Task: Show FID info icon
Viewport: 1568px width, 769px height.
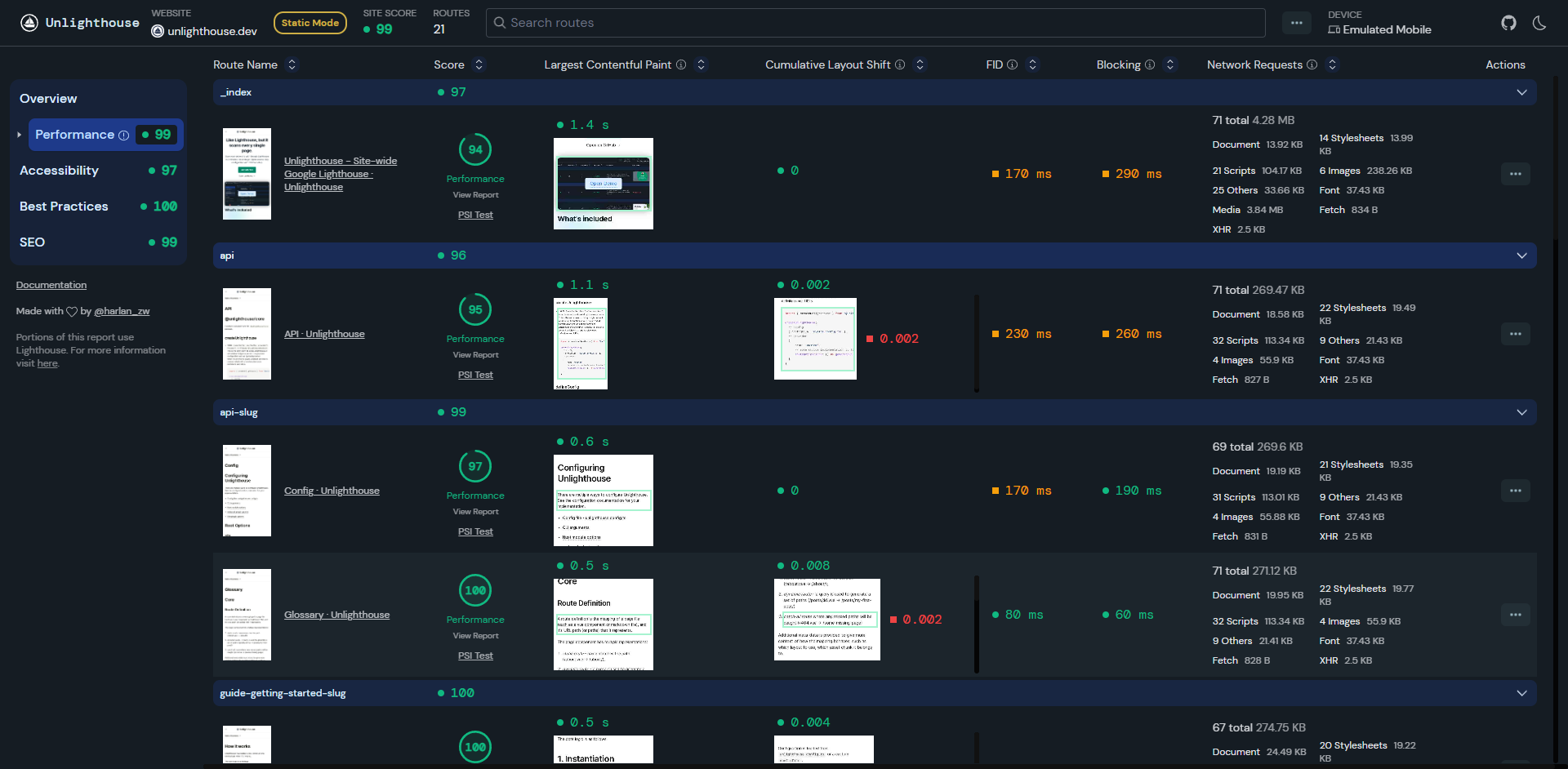Action: (1012, 64)
